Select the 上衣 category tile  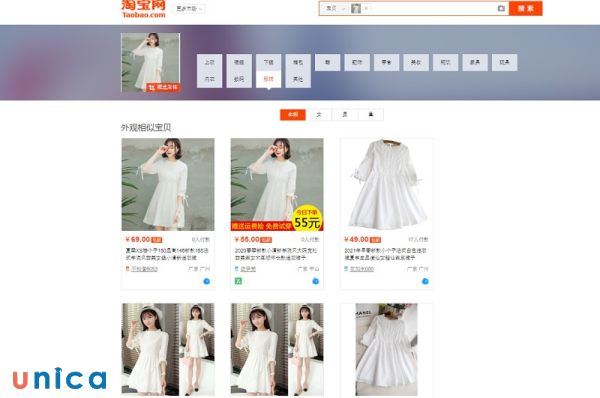click(209, 62)
